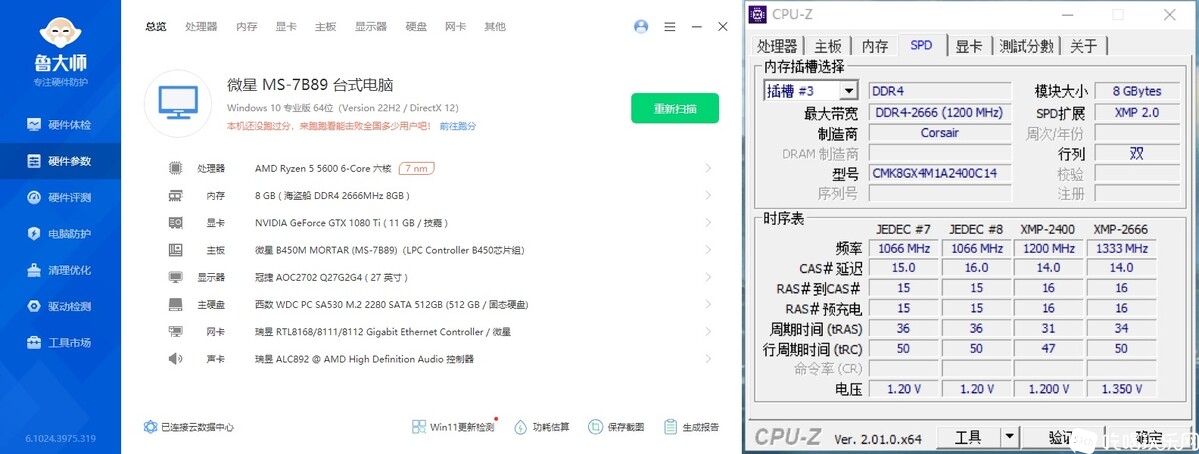1199x454 pixels.
Task: Open Win11更新检测 tool
Action: tap(453, 427)
